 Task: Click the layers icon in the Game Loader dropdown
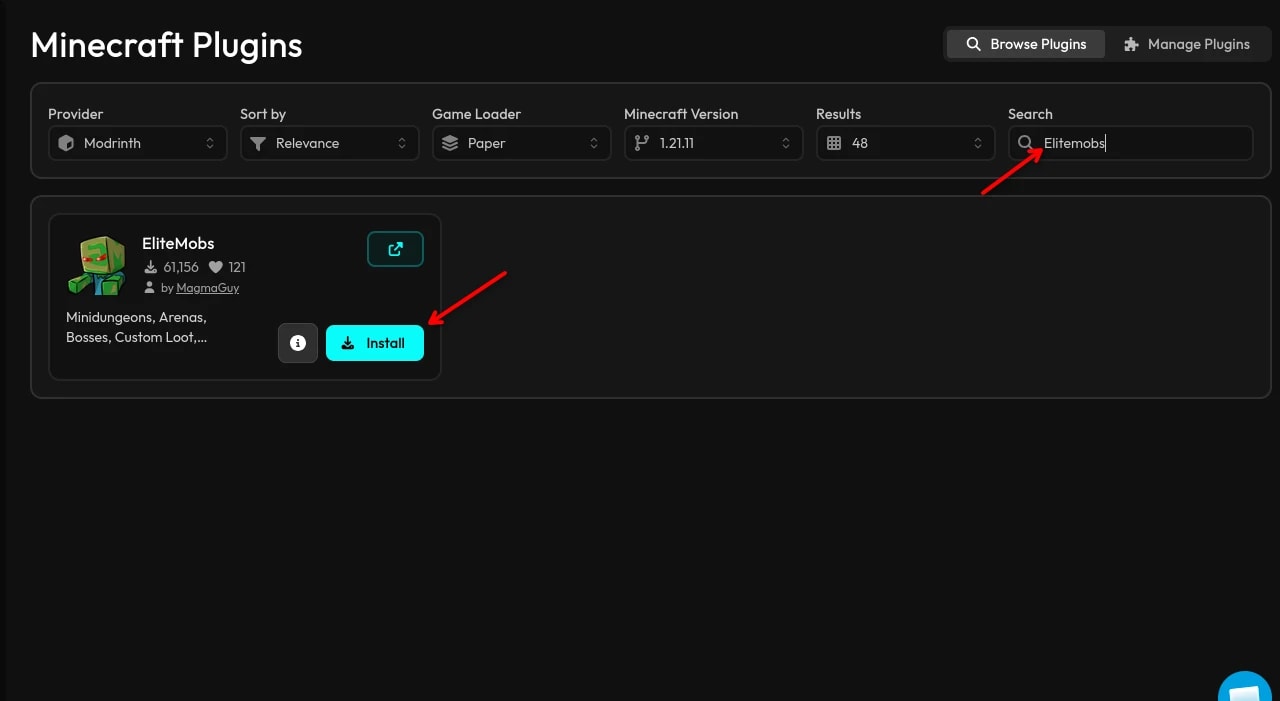(x=450, y=143)
